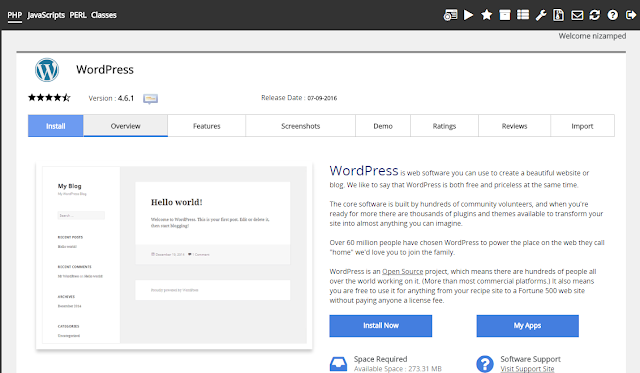Screen dimensions: 640x373
Task: Switch to the Import tab
Action: pyautogui.click(x=582, y=126)
